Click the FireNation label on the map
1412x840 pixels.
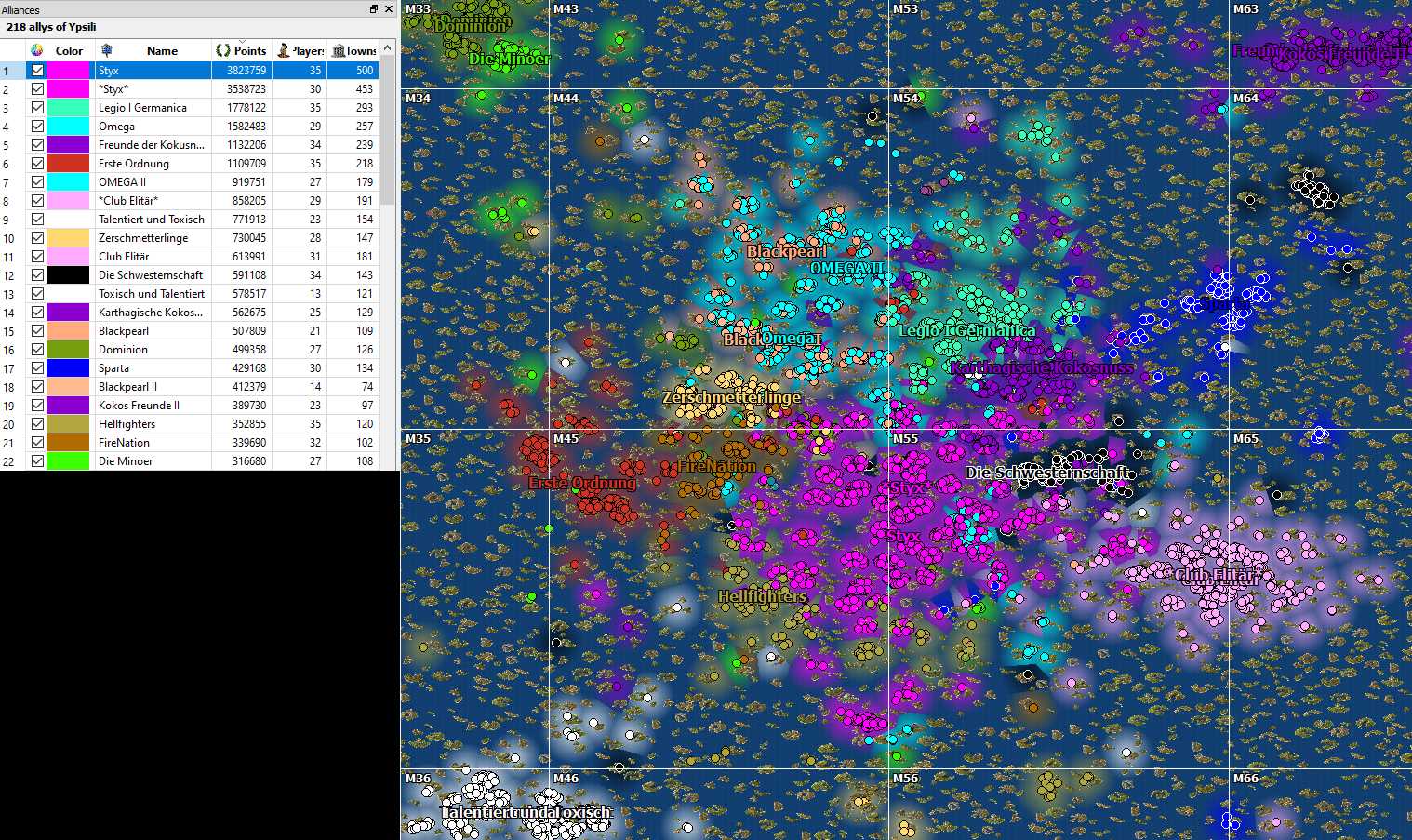tap(716, 466)
